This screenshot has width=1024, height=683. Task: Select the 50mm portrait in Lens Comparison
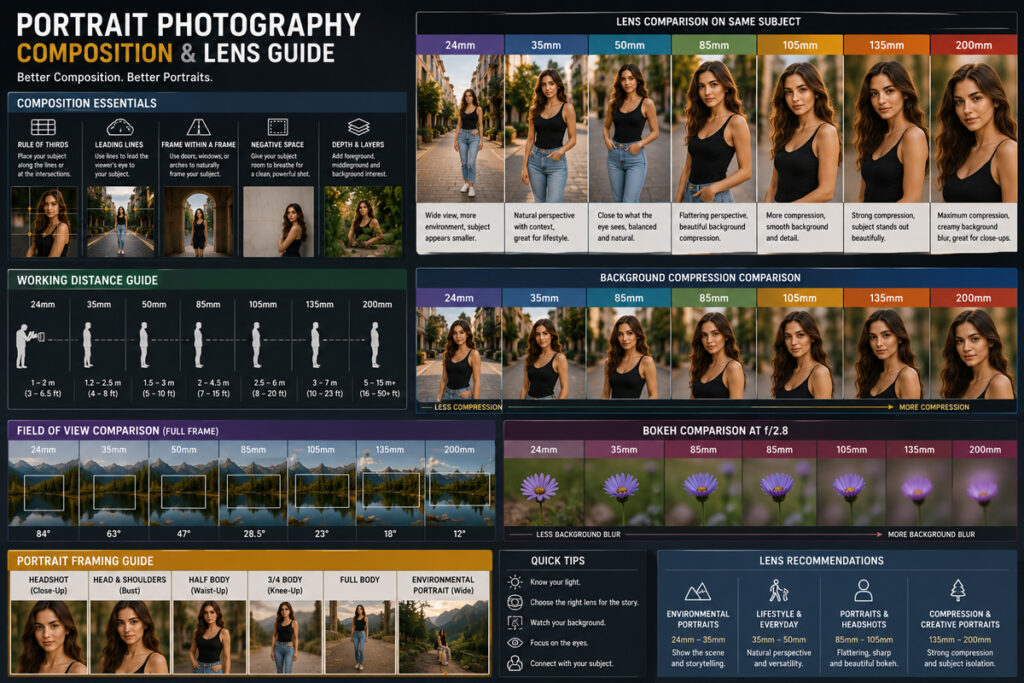tap(630, 129)
